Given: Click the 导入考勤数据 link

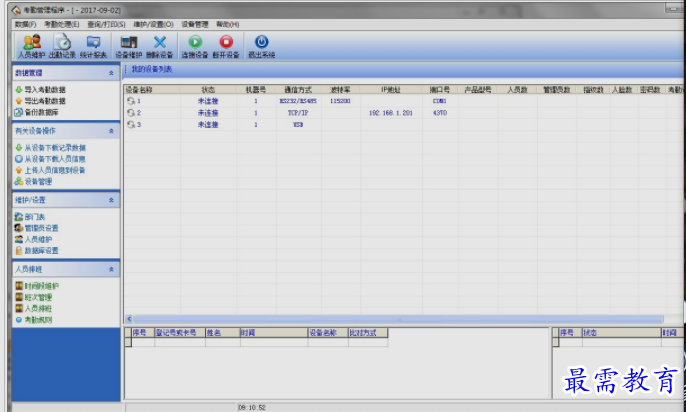Looking at the screenshot, I should pos(45,90).
